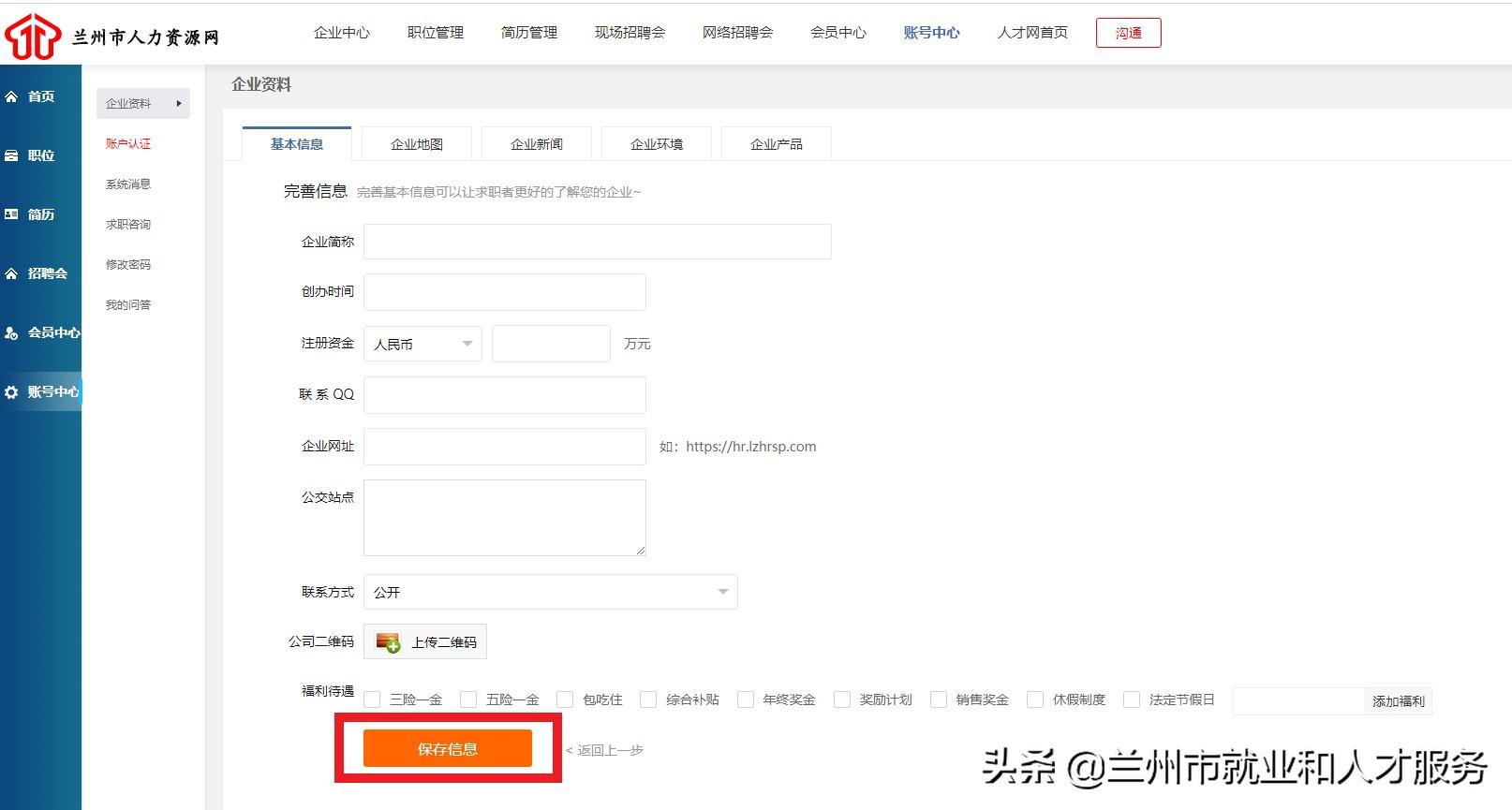This screenshot has height=810, width=1512.
Task: Open 求职咨询 in the submenu
Action: pos(128,225)
